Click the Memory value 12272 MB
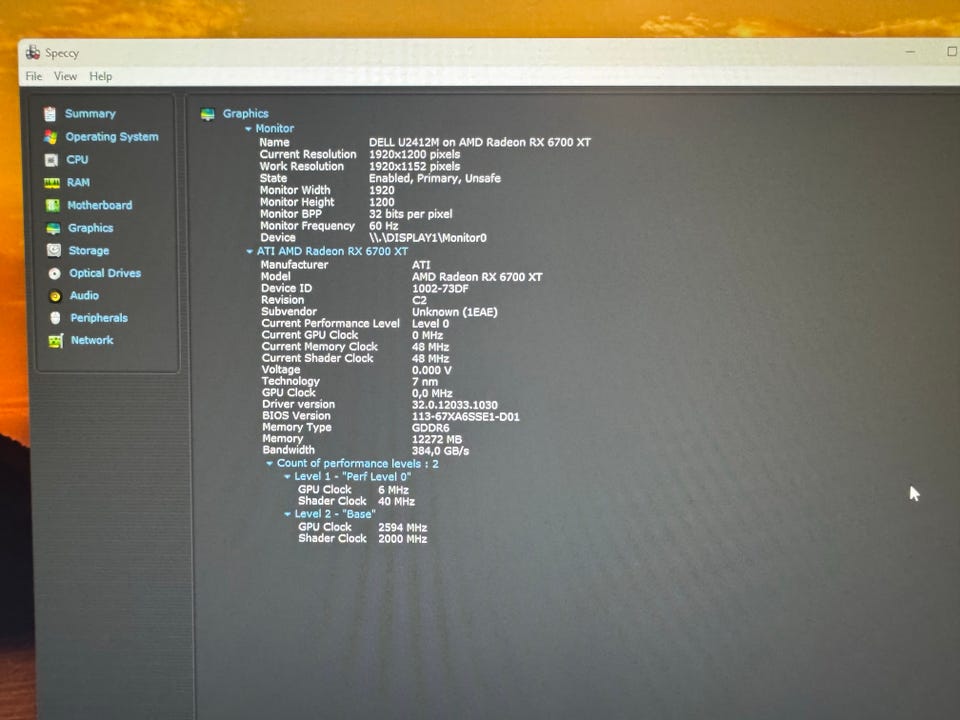This screenshot has width=960, height=720. pos(437,440)
